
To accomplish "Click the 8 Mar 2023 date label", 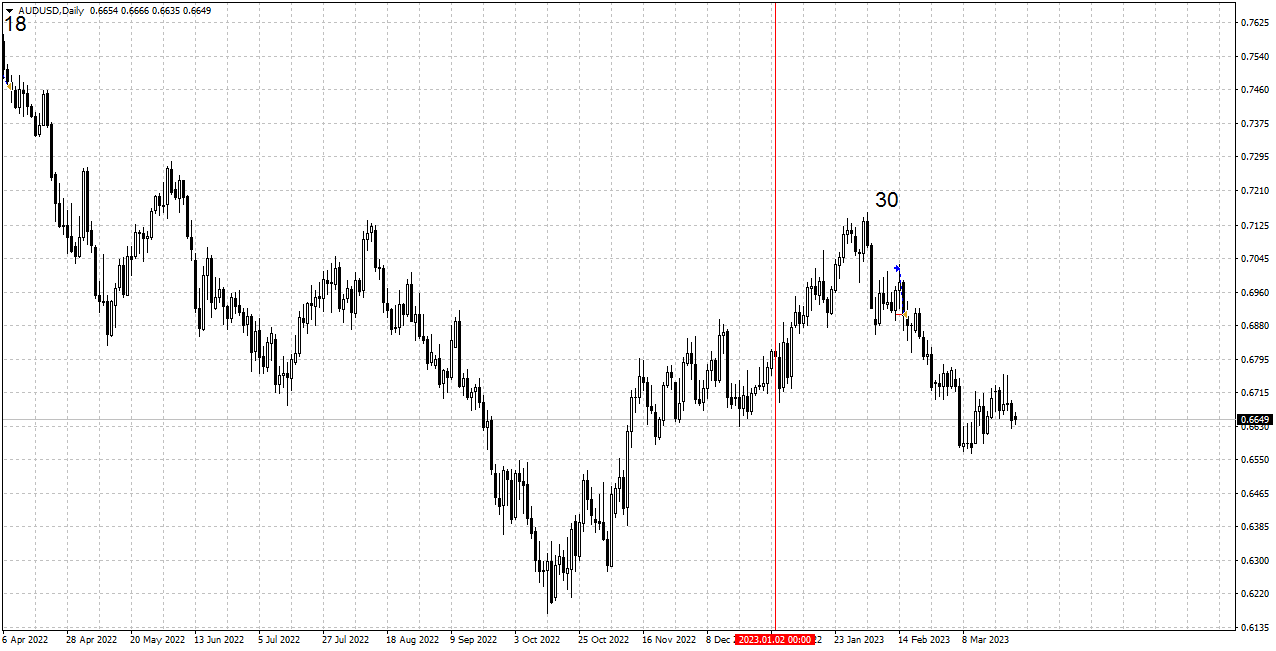I will point(986,639).
